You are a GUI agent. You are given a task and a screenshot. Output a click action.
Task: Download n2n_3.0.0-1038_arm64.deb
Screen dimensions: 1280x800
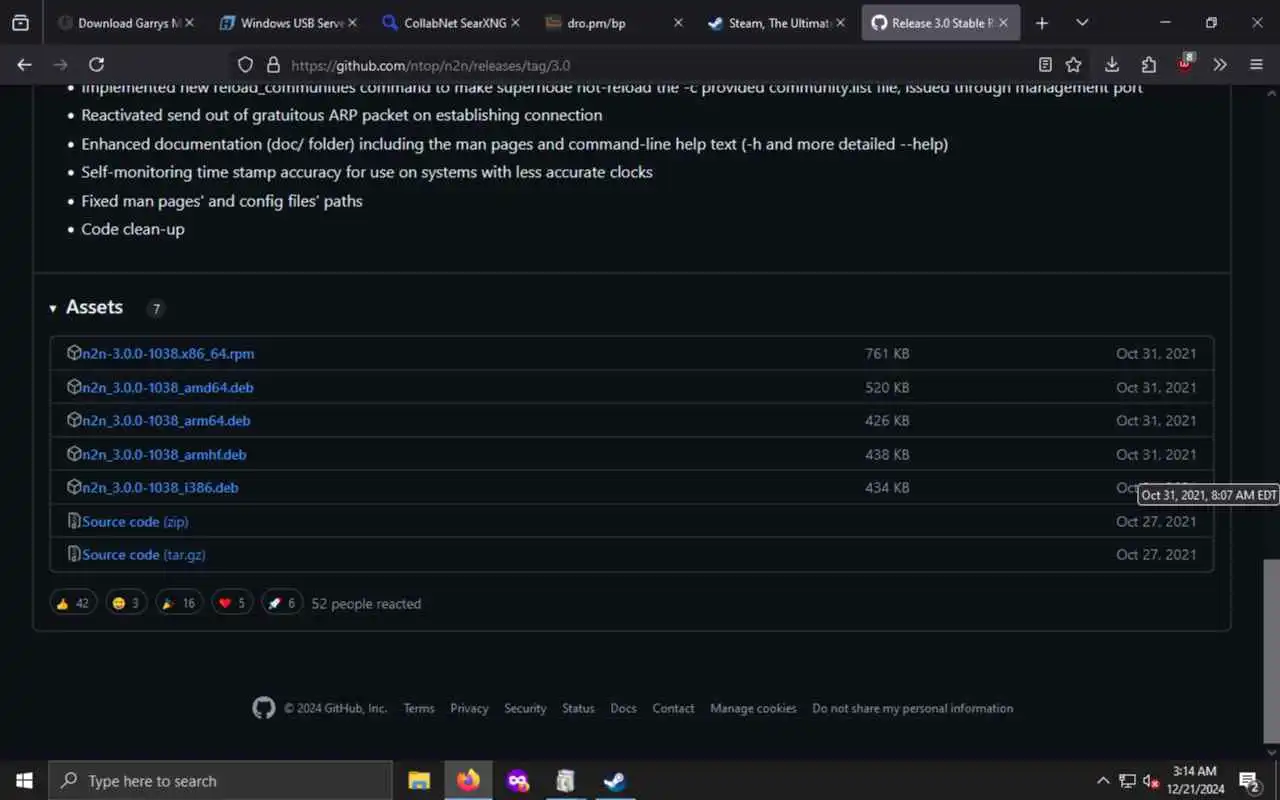[166, 421]
